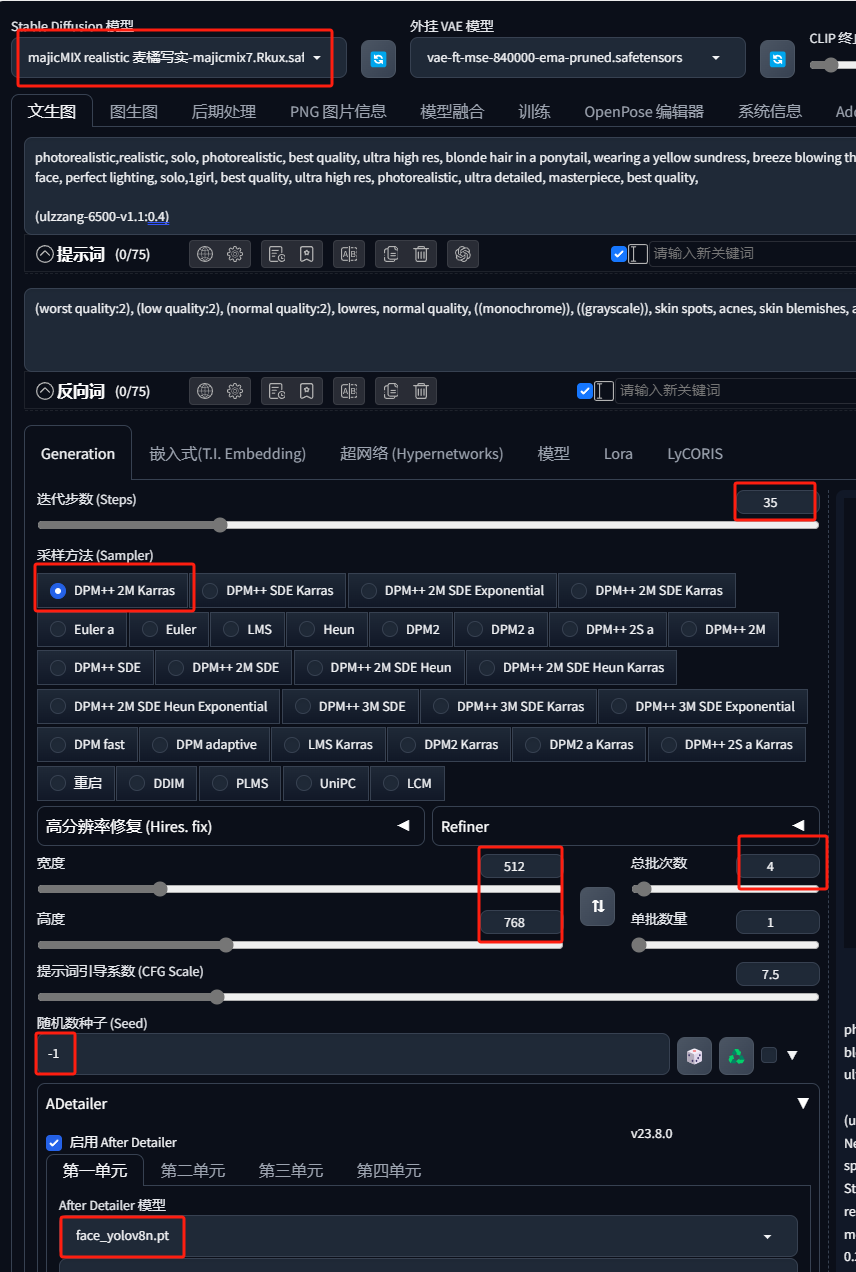Copy the negative prompt via 反向词 toolbar icon

pyautogui.click(x=391, y=391)
